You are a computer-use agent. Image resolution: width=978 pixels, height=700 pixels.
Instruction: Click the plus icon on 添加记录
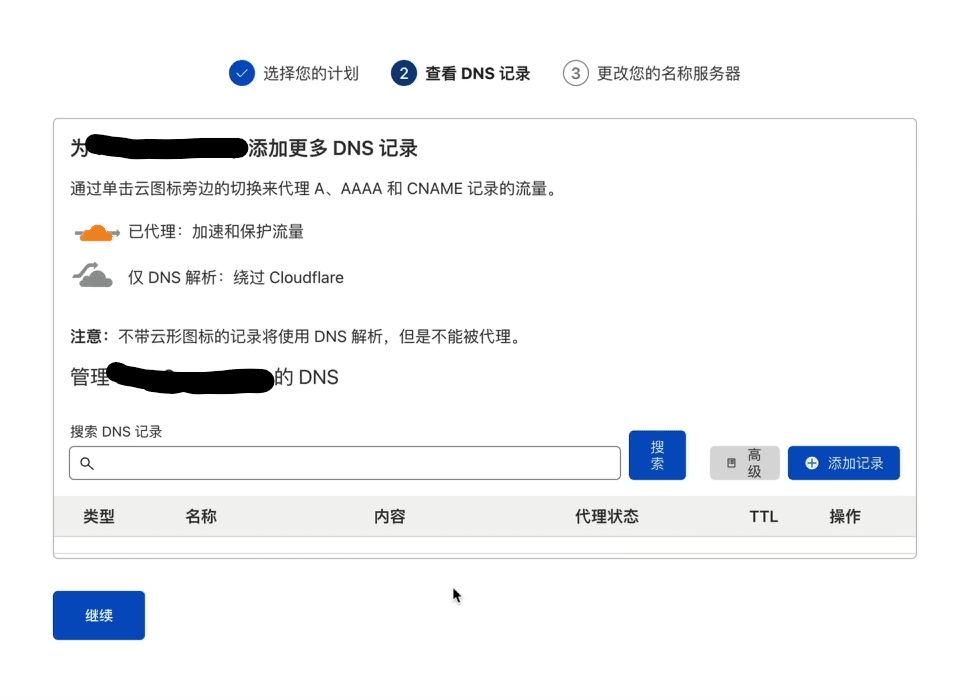click(811, 463)
